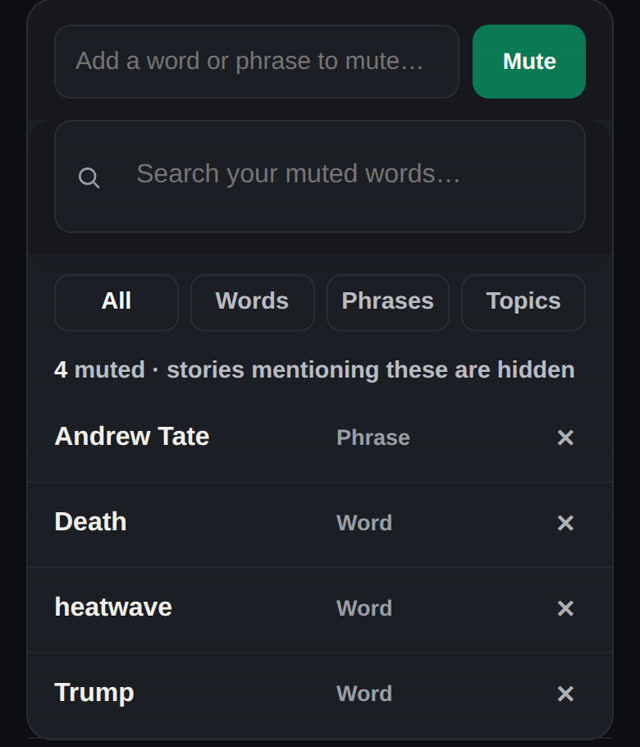
Task: Unmute the heatwave word
Action: click(565, 608)
